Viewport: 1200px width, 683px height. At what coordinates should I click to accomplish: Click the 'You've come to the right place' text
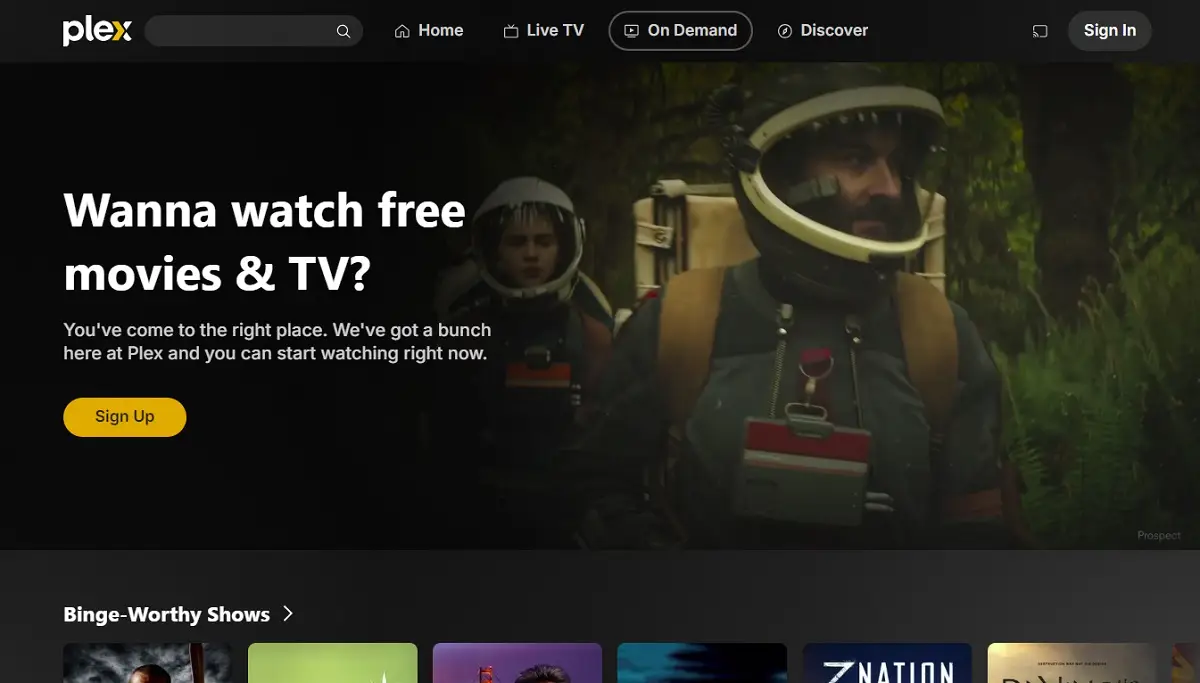277,341
